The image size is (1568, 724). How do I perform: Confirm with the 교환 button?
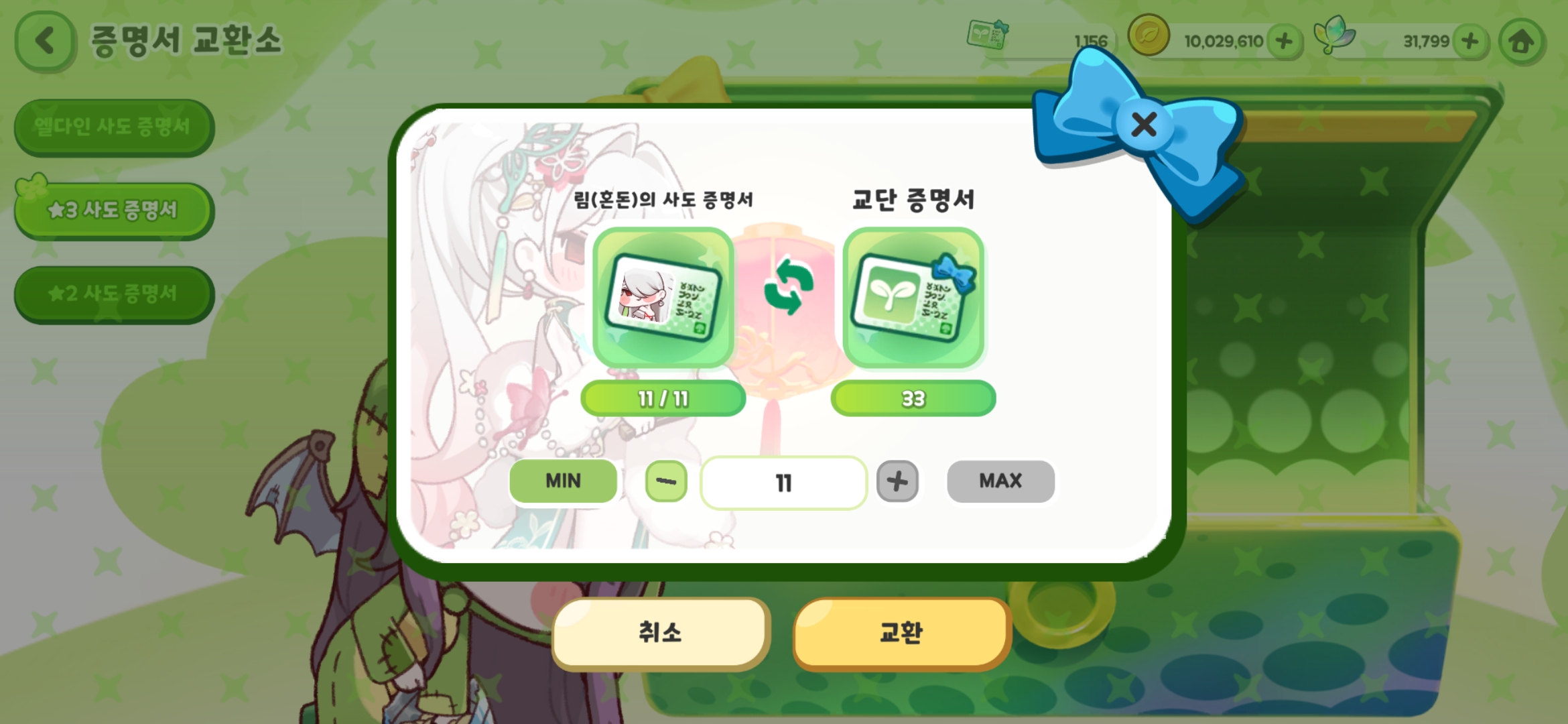pos(901,633)
